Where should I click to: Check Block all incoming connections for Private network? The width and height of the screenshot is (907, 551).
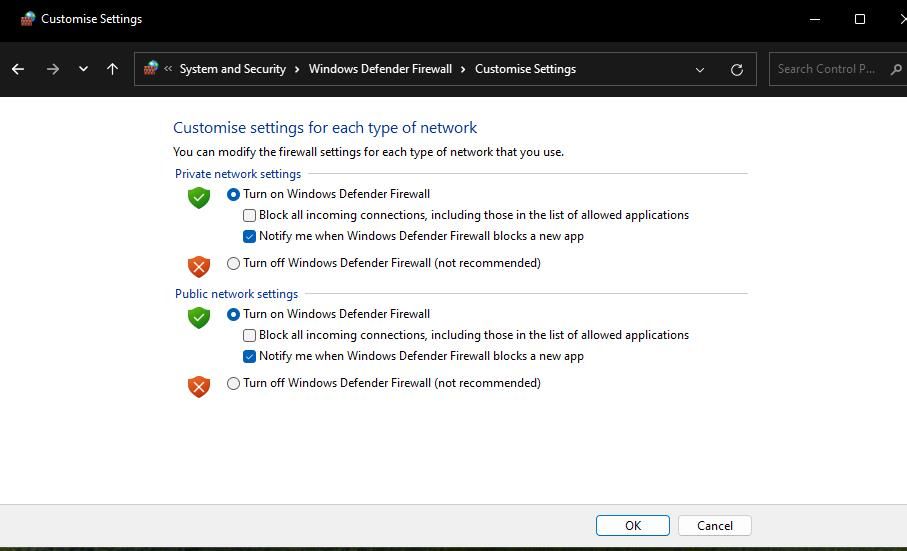(x=250, y=215)
